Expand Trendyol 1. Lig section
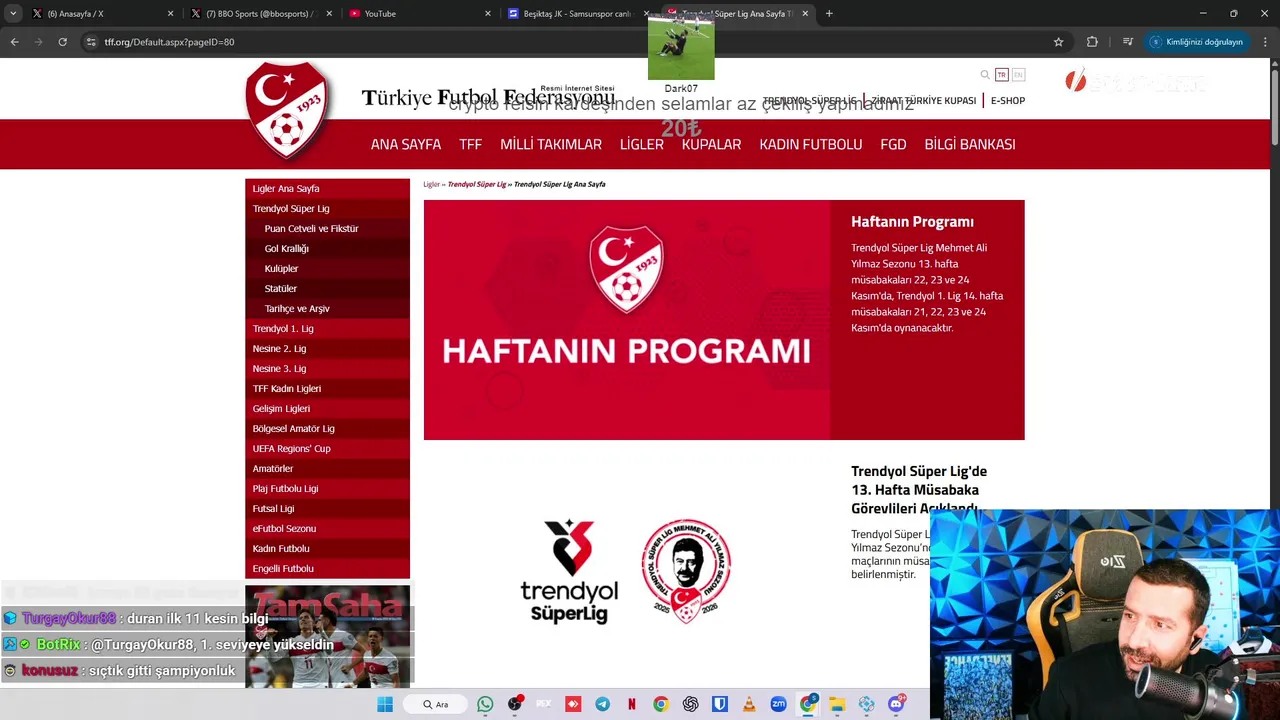Viewport: 1280px width, 720px height. point(327,328)
